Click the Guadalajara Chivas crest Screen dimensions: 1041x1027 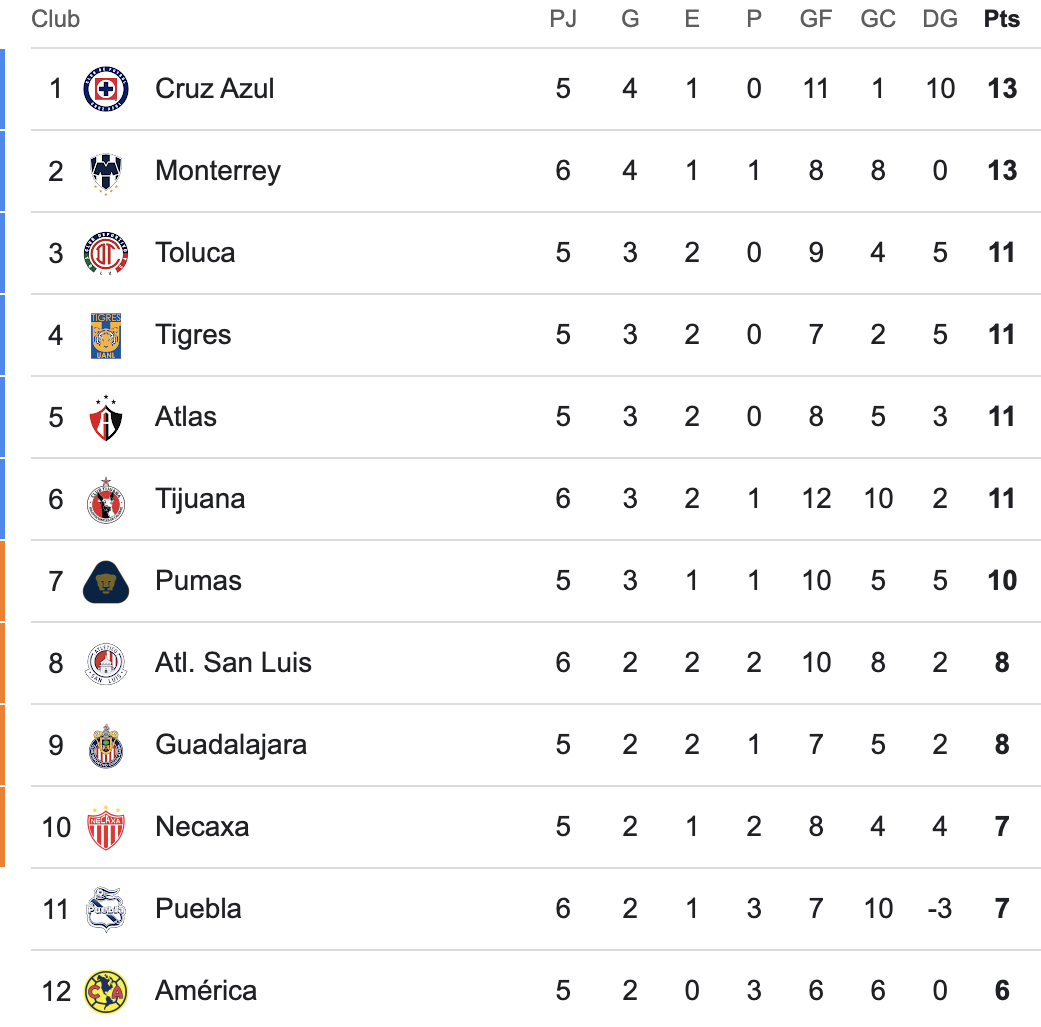pos(105,745)
